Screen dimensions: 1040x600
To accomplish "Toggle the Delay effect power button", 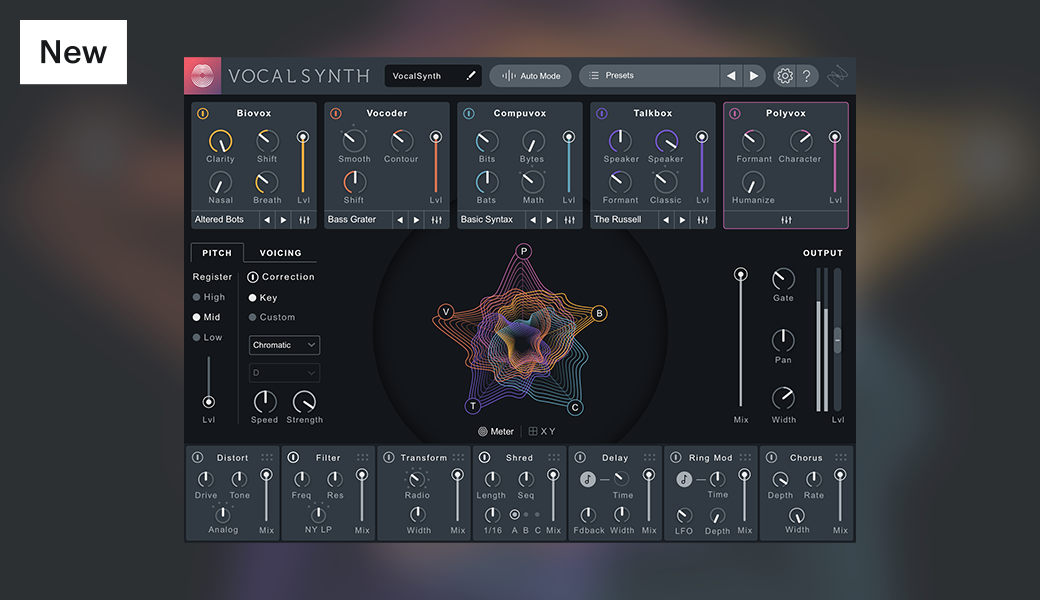I will pyautogui.click(x=580, y=457).
